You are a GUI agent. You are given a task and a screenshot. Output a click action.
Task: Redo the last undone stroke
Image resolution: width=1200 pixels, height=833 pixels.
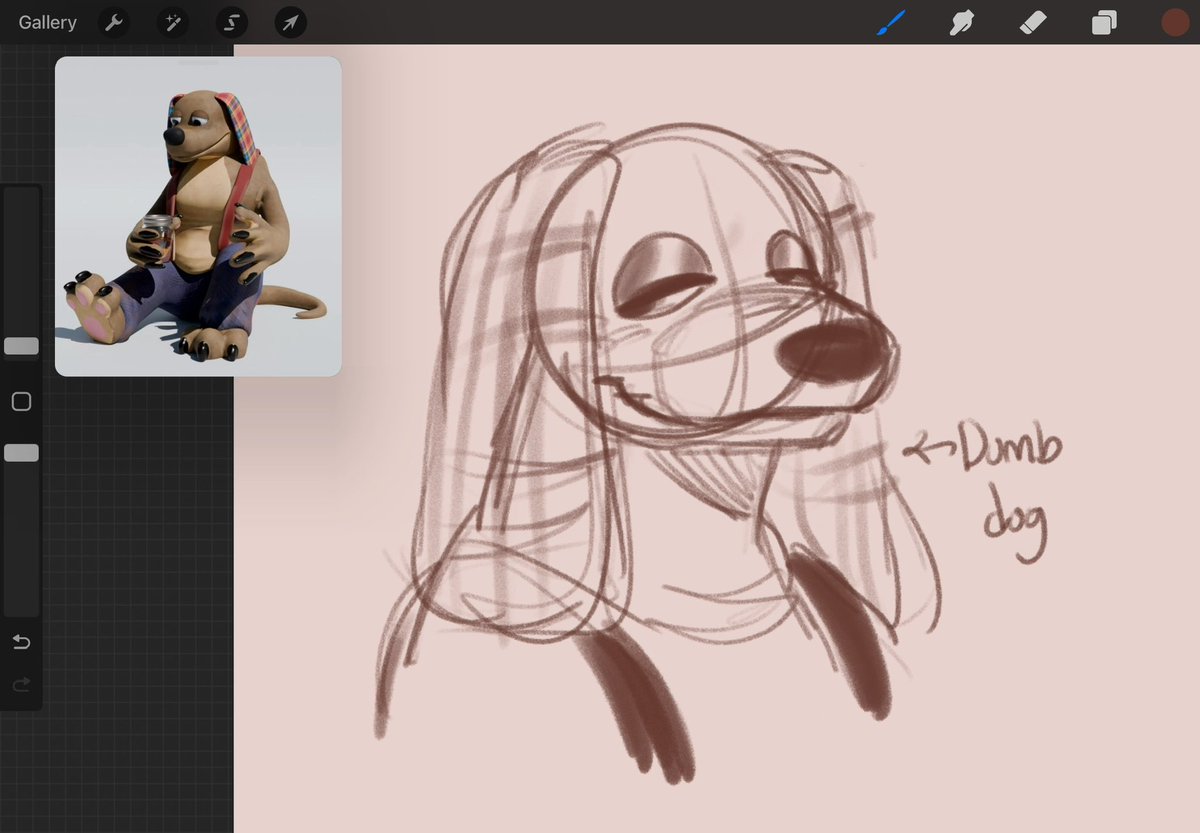coord(21,685)
